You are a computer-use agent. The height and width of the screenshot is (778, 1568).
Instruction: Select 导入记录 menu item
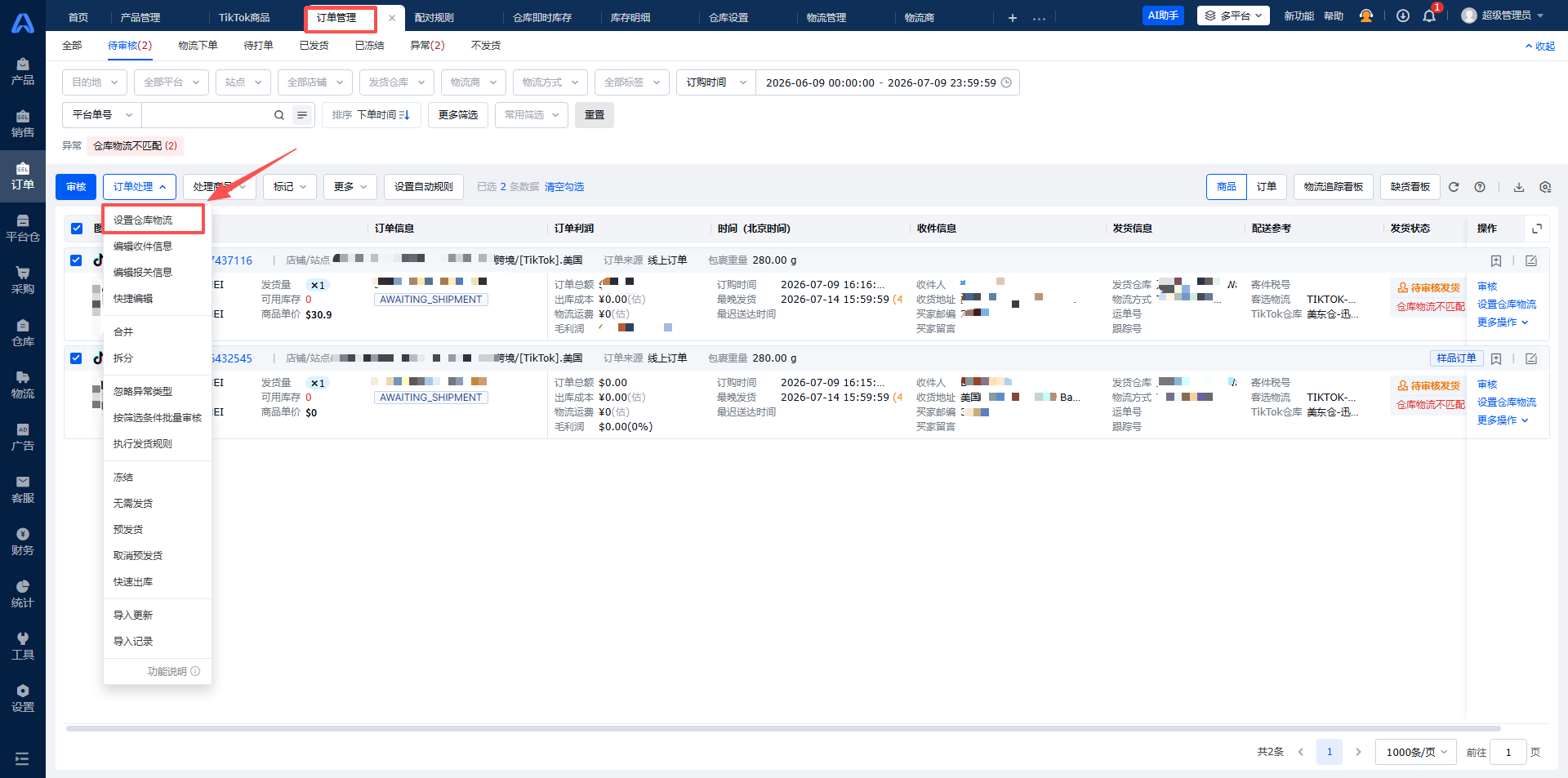tap(133, 642)
